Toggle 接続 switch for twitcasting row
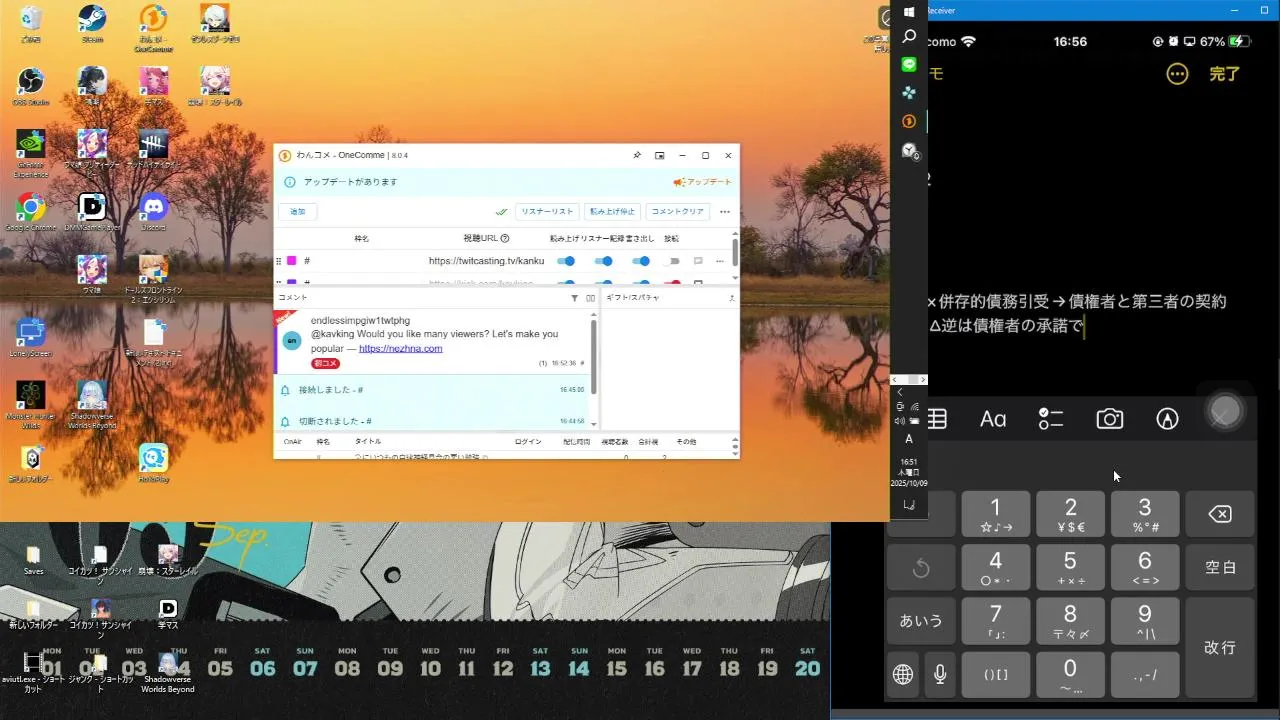This screenshot has height=720, width=1280. [x=672, y=261]
